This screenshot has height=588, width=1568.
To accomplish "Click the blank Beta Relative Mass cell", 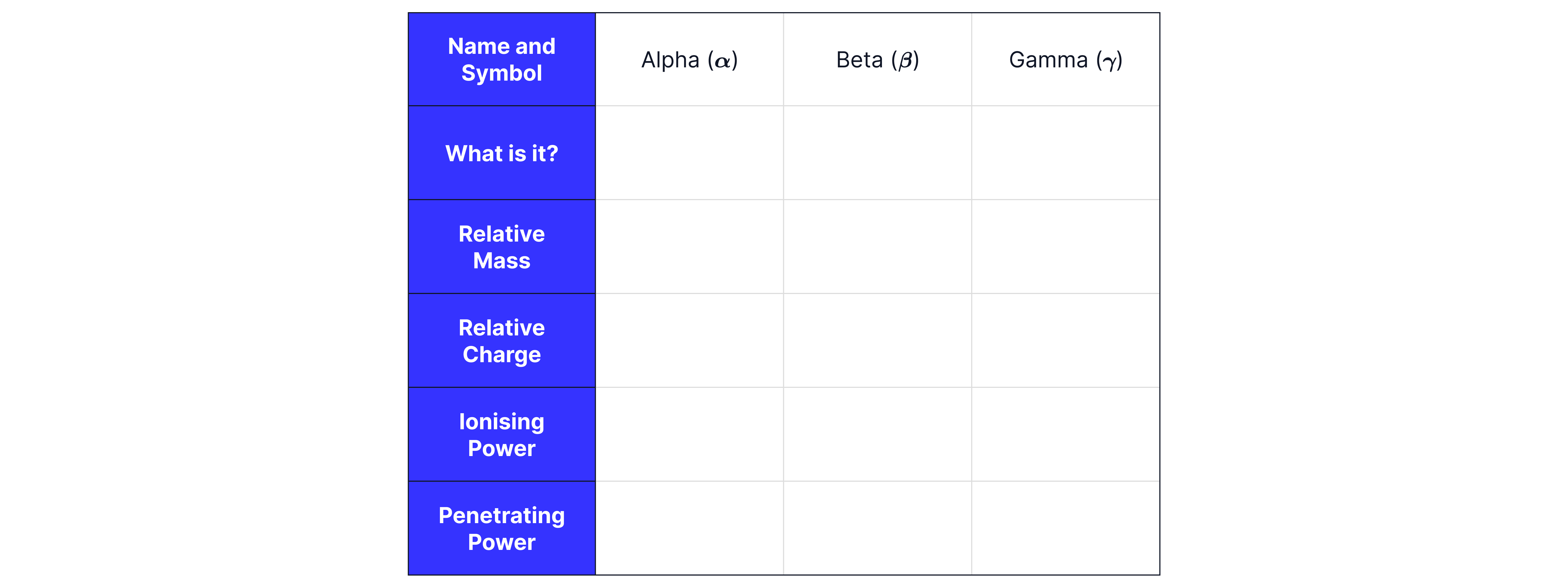I will pyautogui.click(x=877, y=247).
